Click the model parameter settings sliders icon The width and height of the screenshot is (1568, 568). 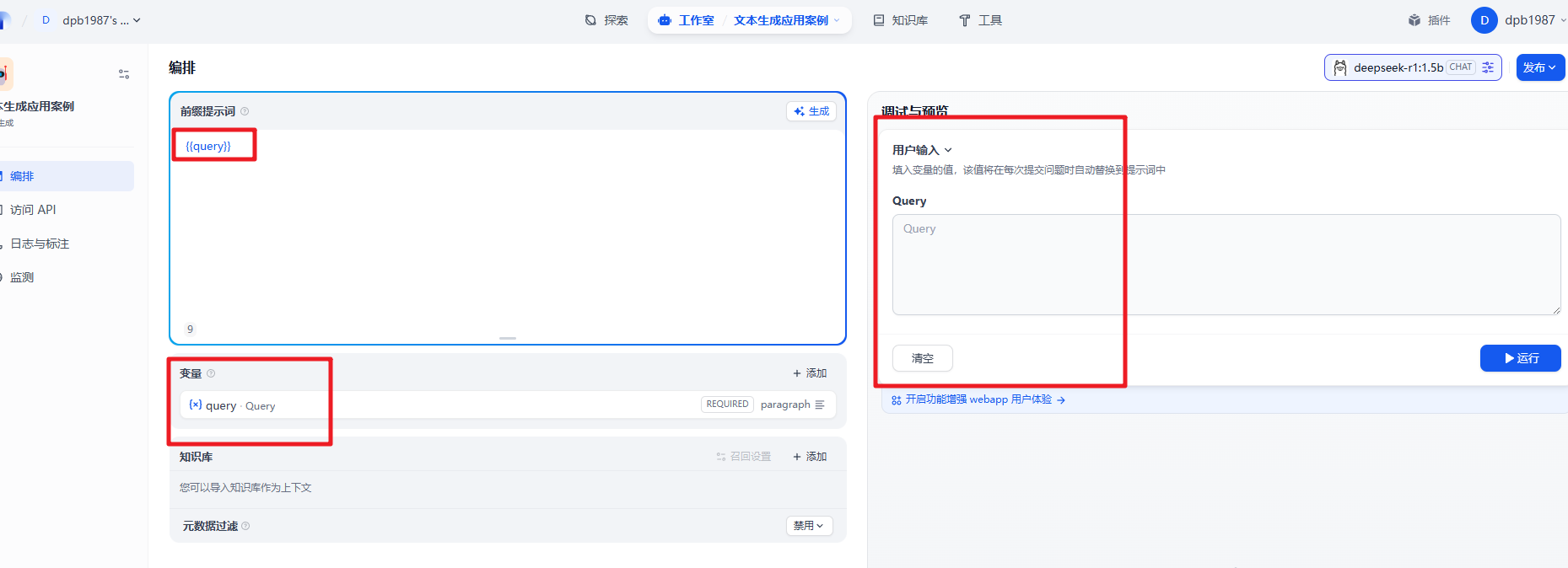point(1488,67)
